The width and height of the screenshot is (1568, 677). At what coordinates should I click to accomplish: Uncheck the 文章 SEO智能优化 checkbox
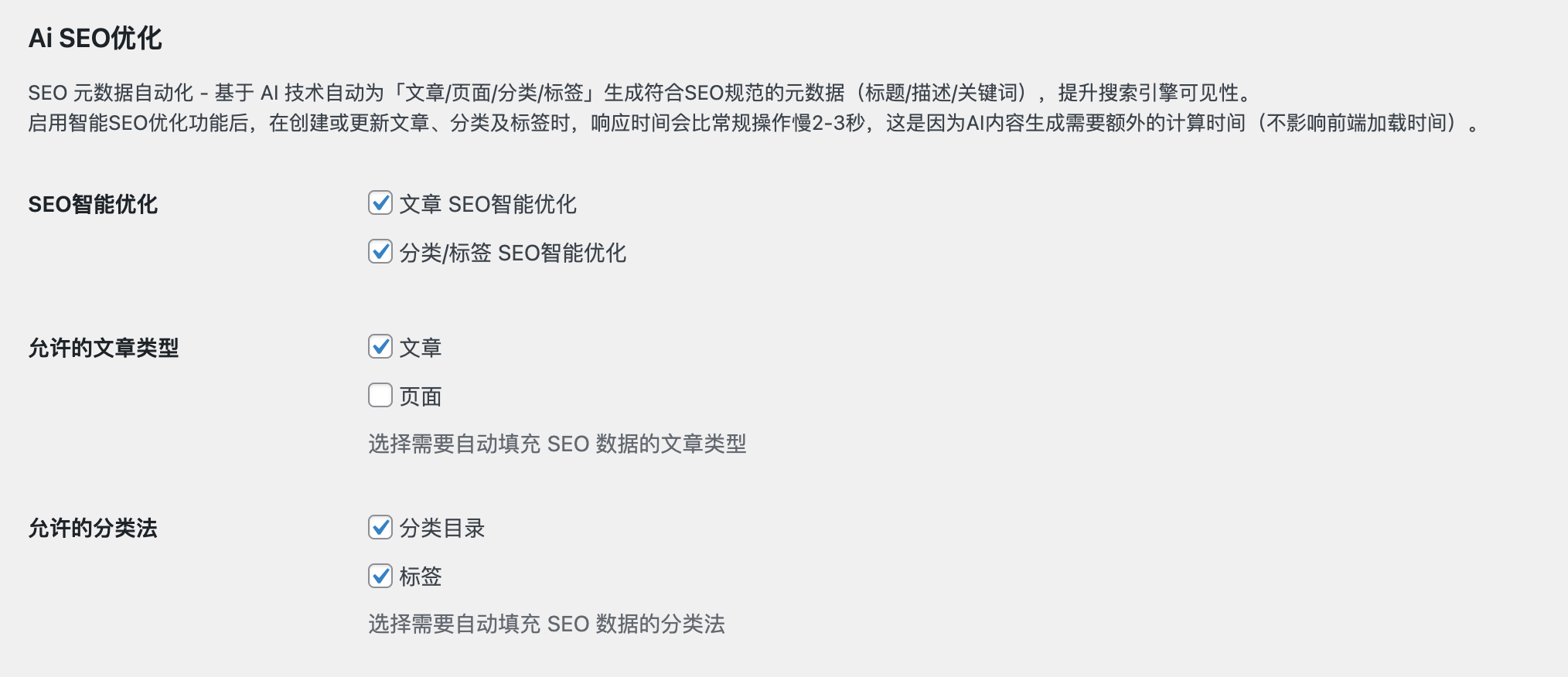(380, 203)
